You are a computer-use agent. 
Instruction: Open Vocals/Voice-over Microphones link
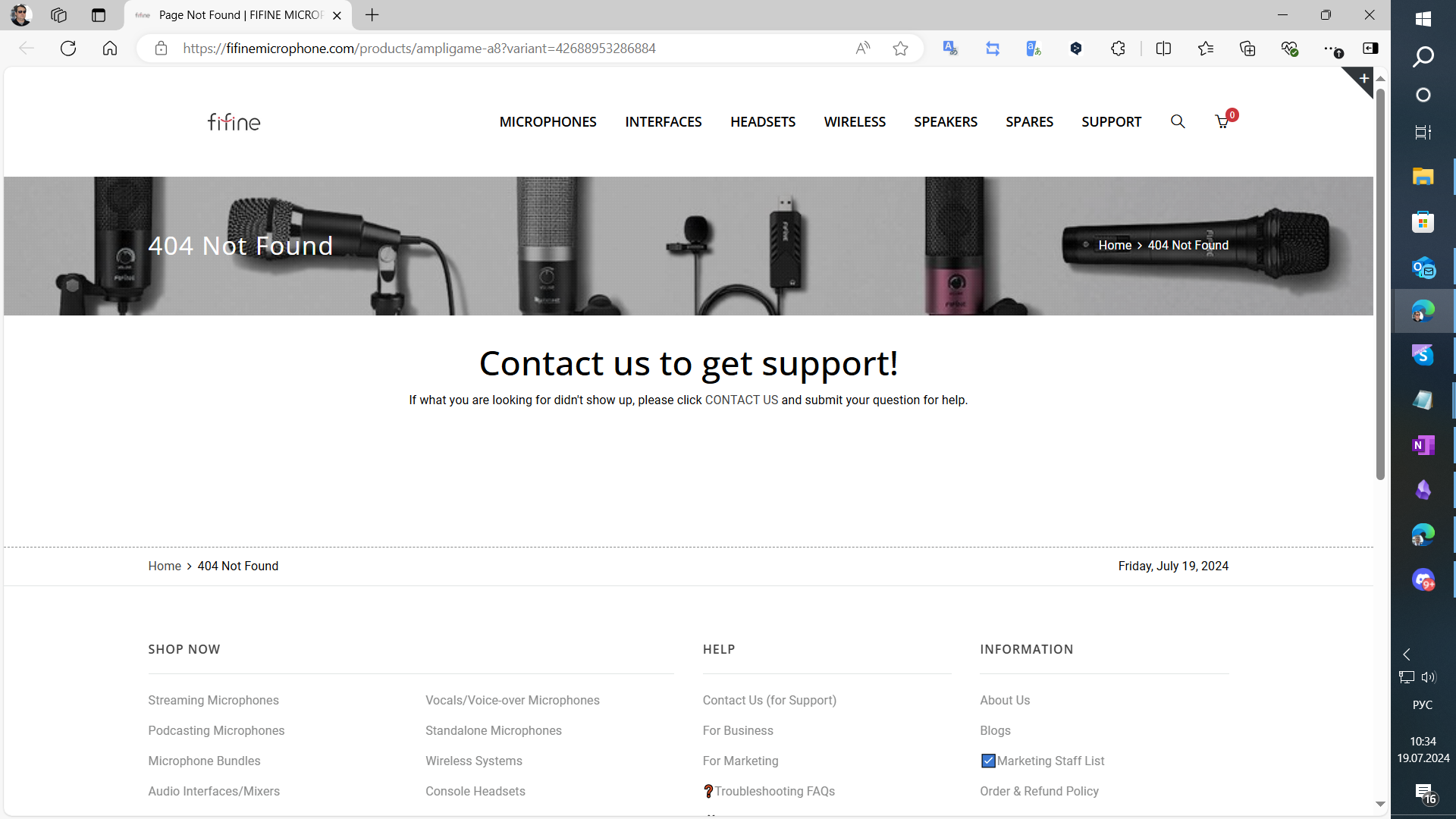click(512, 700)
